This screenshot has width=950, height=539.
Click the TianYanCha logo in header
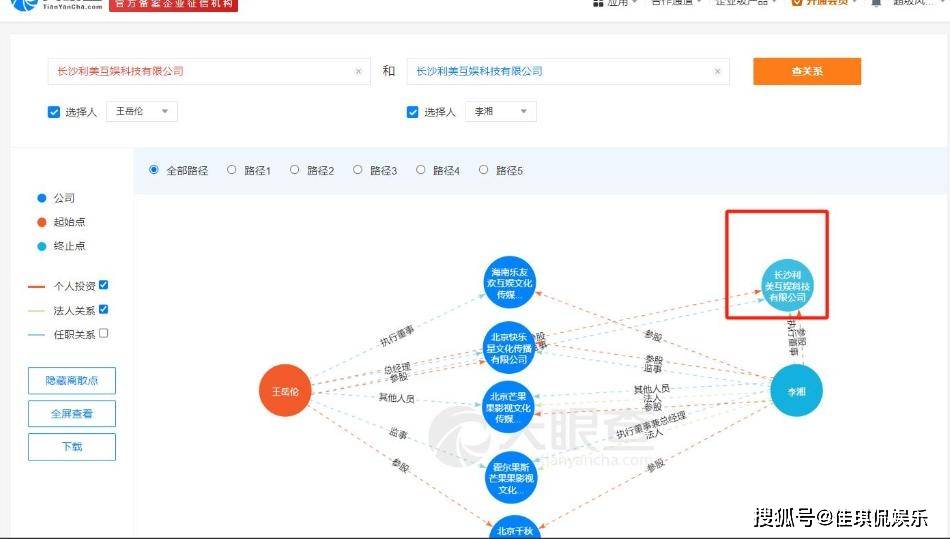tap(58, 5)
